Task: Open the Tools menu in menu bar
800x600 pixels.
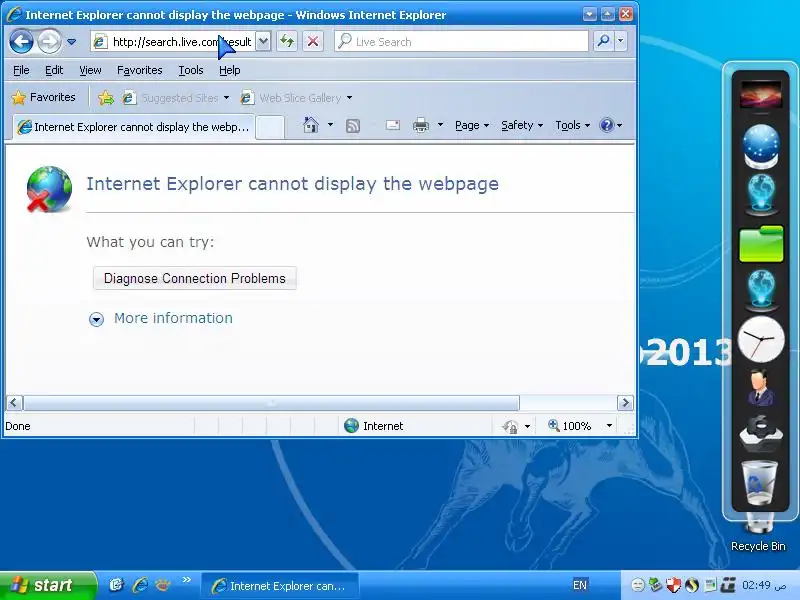Action: pos(191,70)
